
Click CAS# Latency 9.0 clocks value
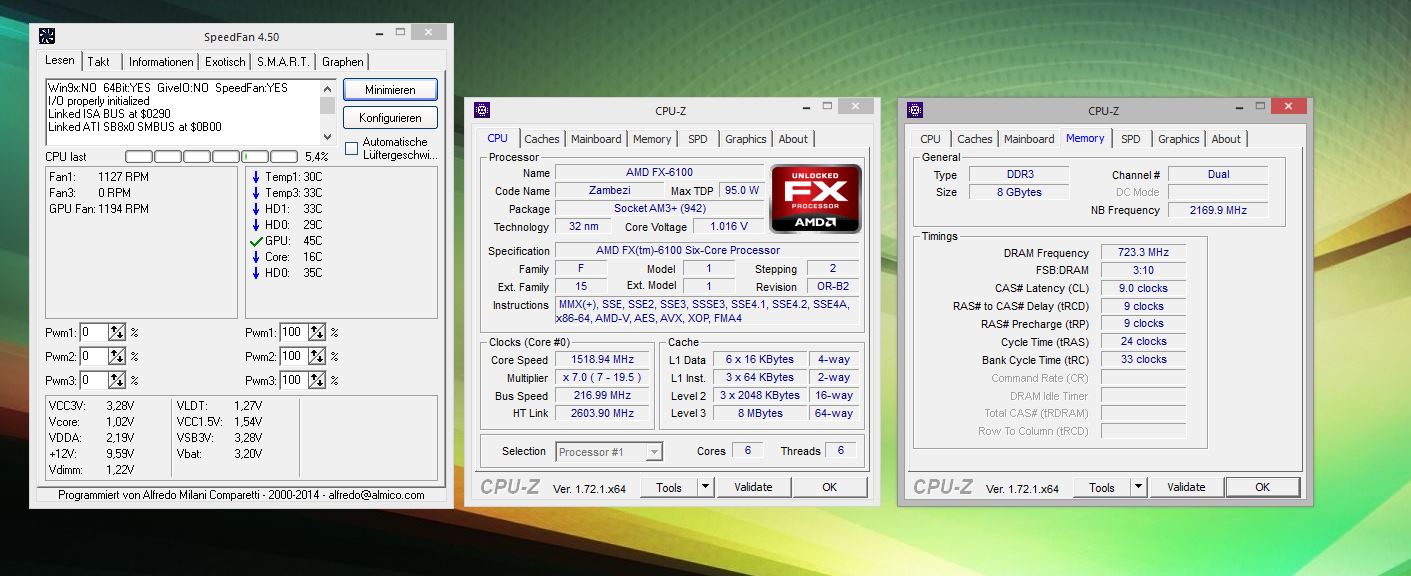[x=1143, y=288]
